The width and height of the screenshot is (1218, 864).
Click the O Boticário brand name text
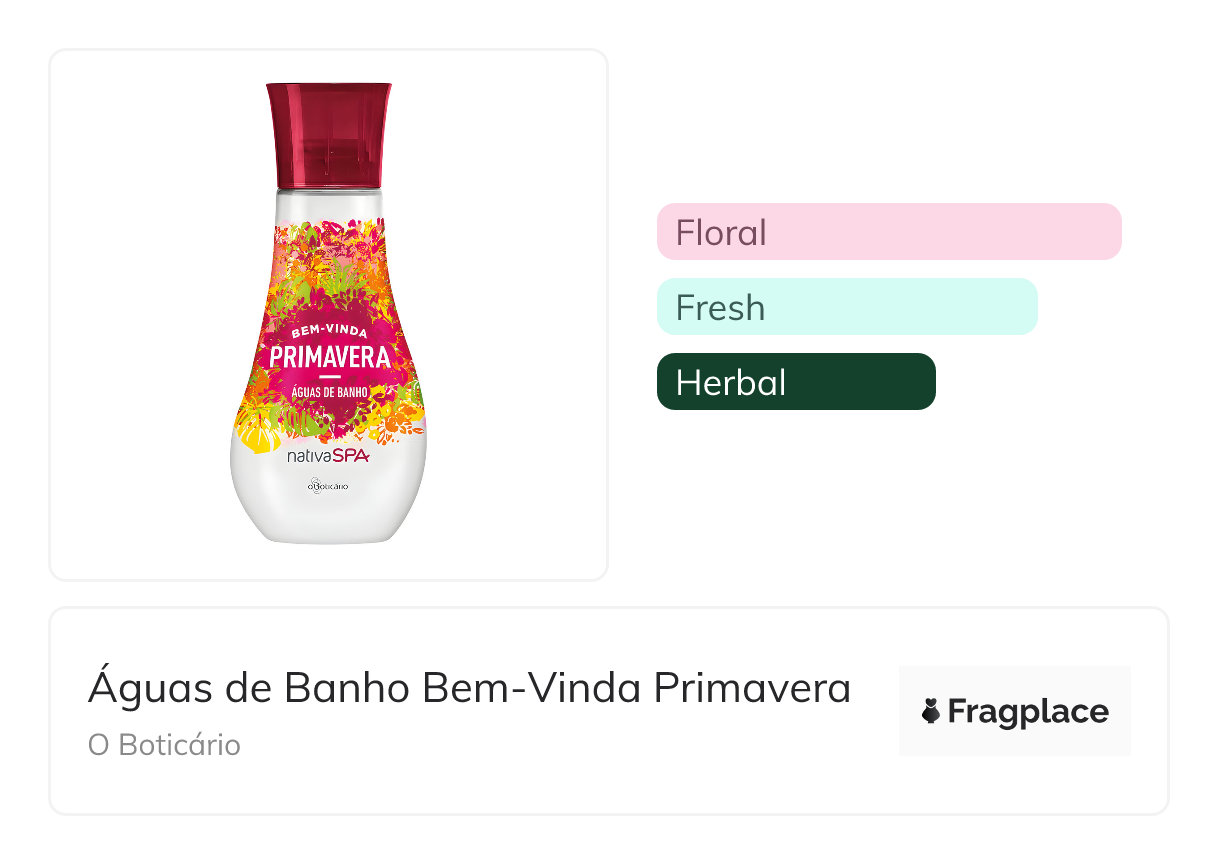click(x=164, y=745)
